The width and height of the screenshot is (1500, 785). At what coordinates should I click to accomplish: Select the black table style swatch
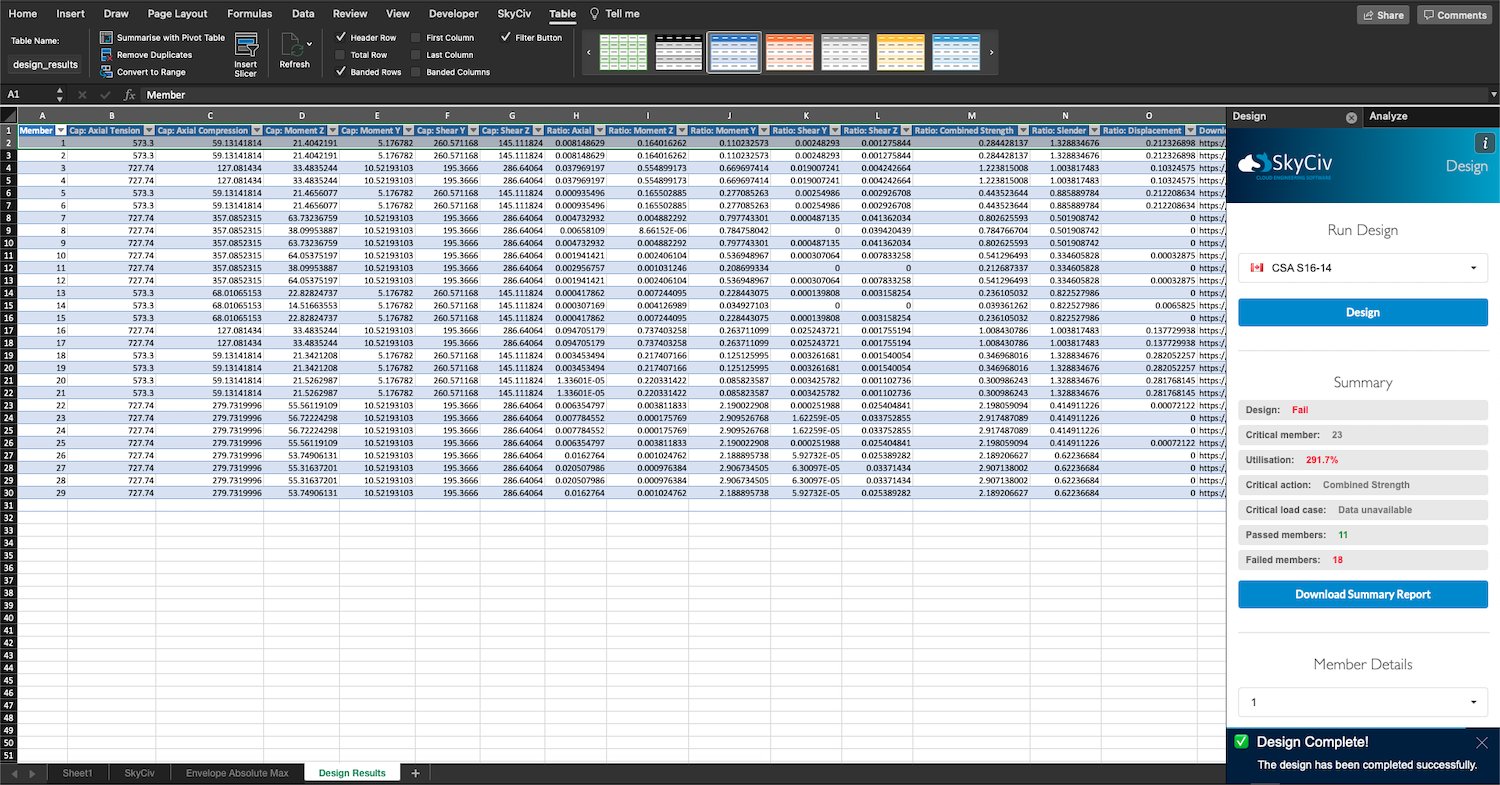coord(678,52)
